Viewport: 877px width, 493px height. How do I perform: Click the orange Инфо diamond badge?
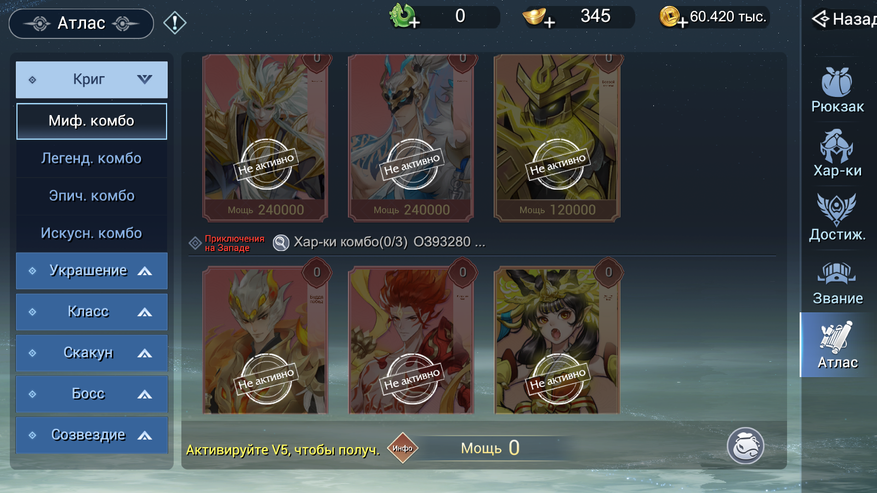coord(403,448)
